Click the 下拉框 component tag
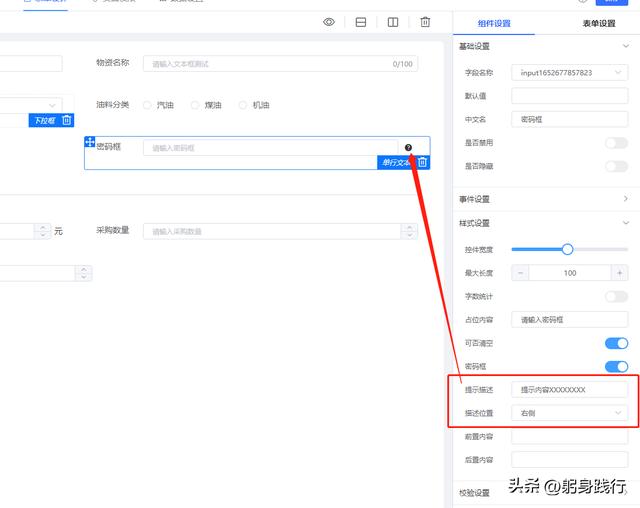 44,120
